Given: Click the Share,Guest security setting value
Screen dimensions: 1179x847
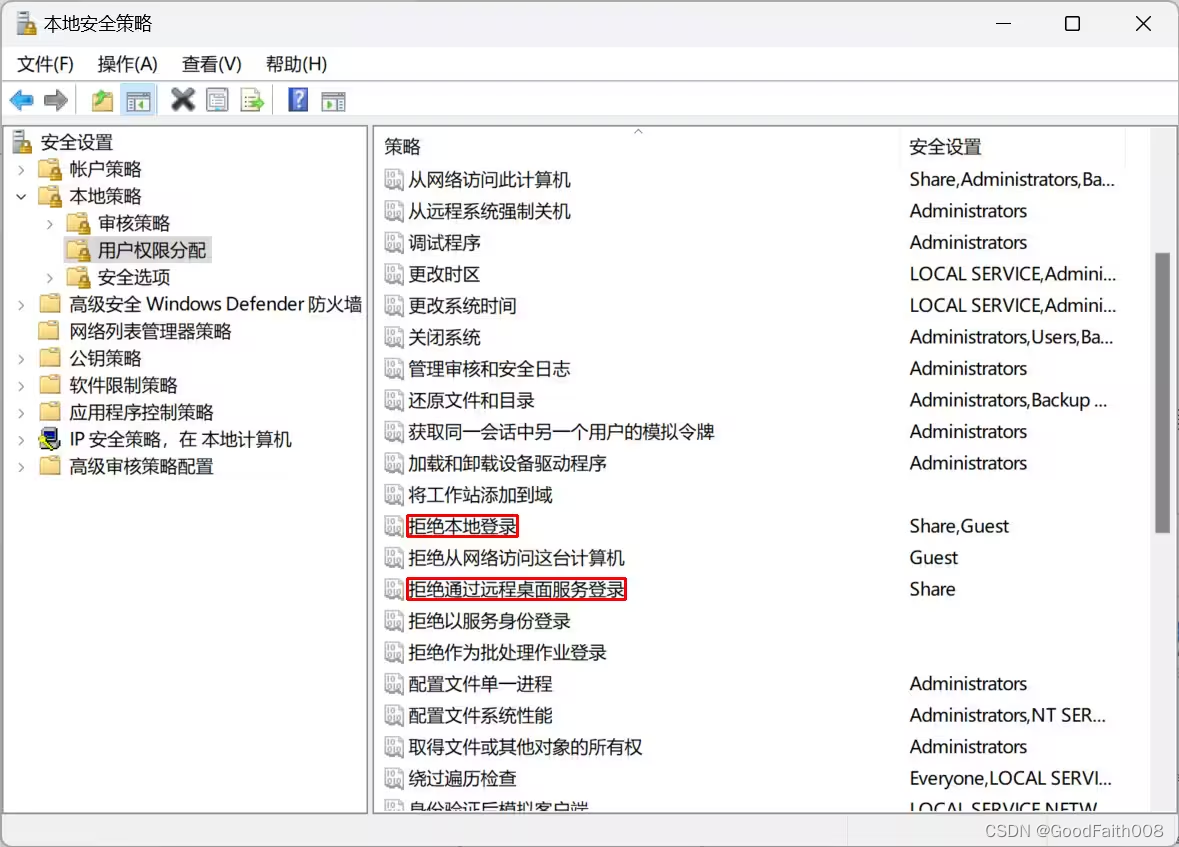Looking at the screenshot, I should click(959, 527).
